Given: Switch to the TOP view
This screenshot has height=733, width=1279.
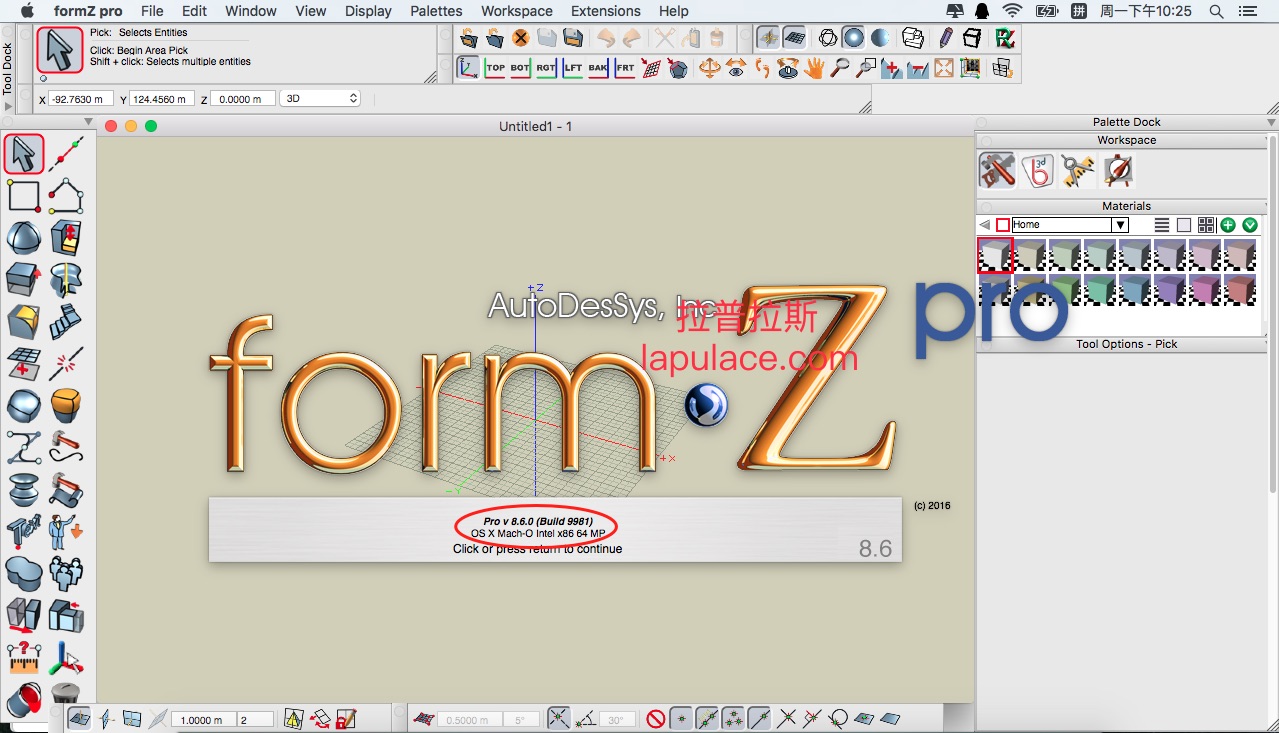Looking at the screenshot, I should [495, 68].
